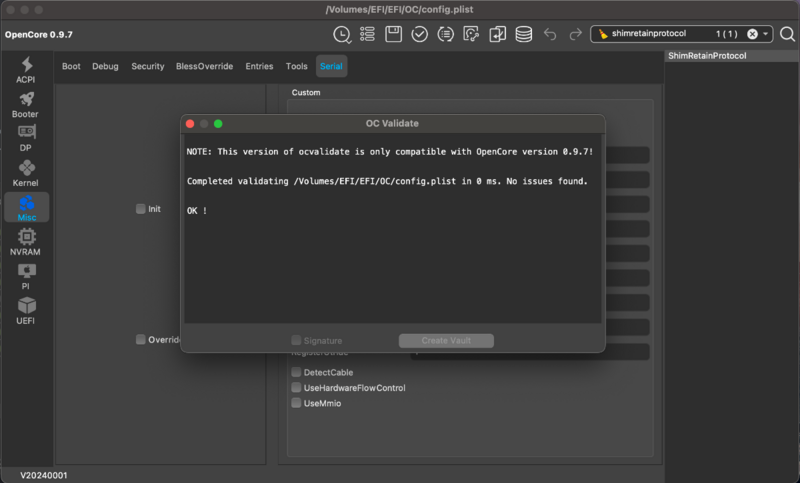
Task: Open the Kernel section
Action: coord(26,172)
